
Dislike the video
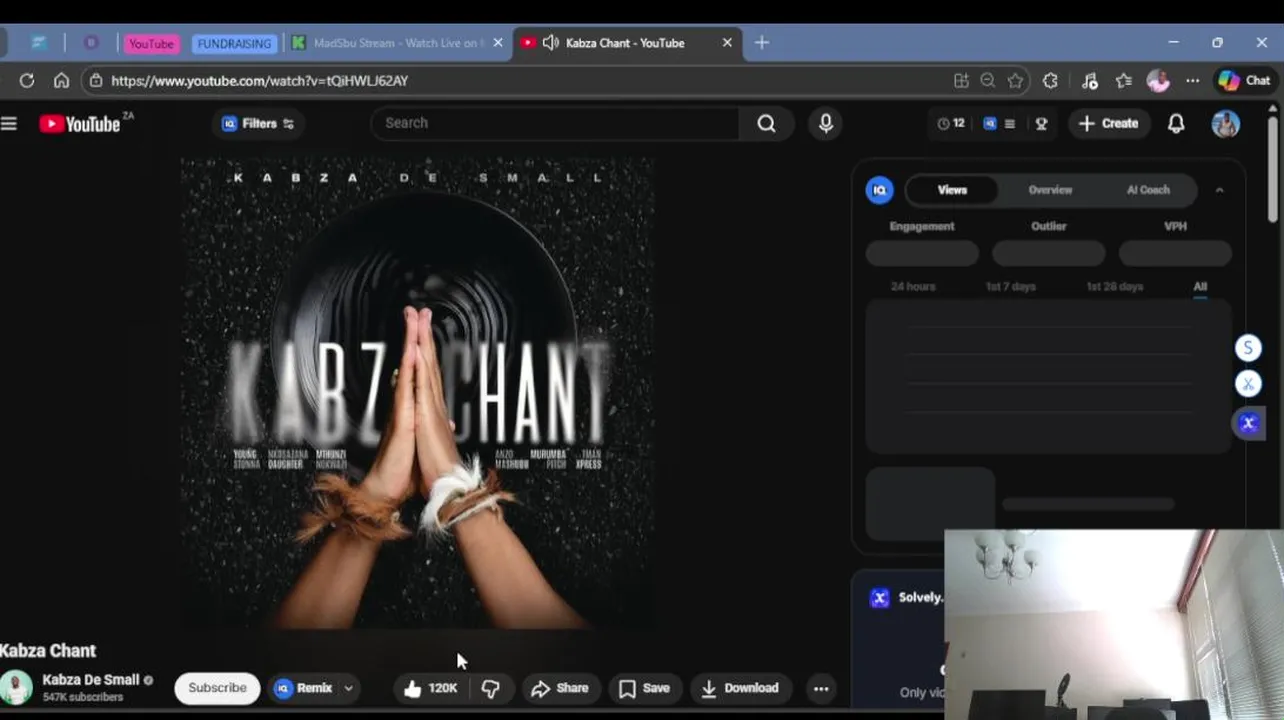tap(491, 688)
